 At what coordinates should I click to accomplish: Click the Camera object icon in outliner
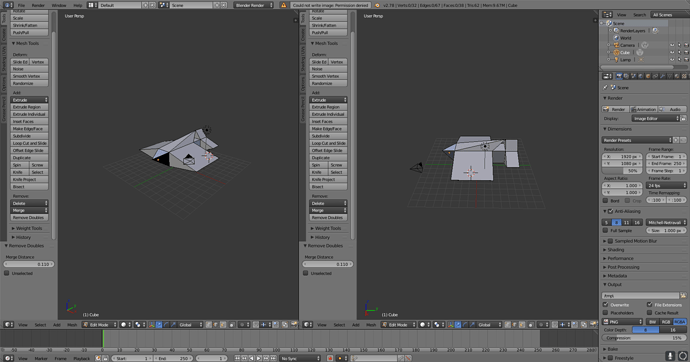[x=617, y=45]
